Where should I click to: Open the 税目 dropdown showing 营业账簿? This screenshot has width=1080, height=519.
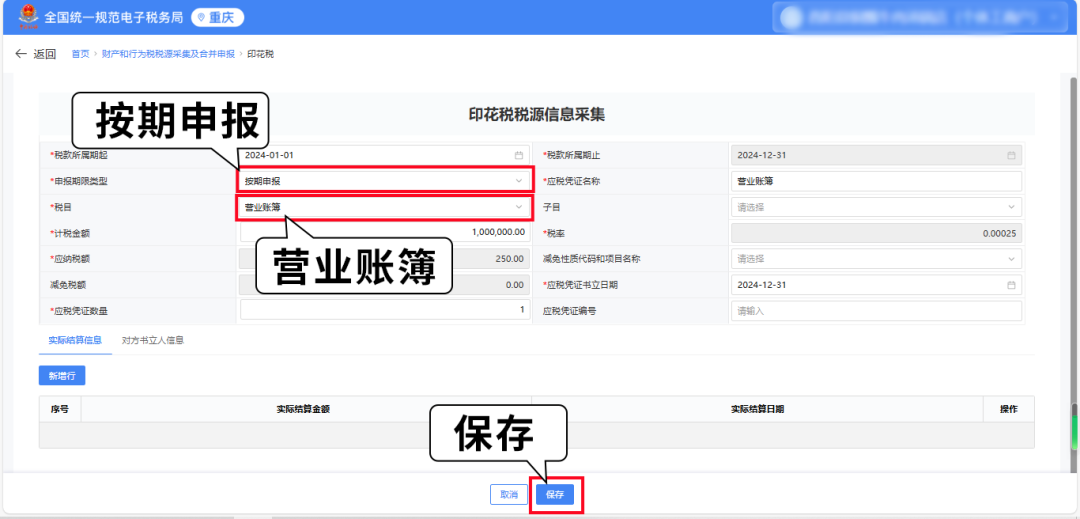pyautogui.click(x=385, y=207)
